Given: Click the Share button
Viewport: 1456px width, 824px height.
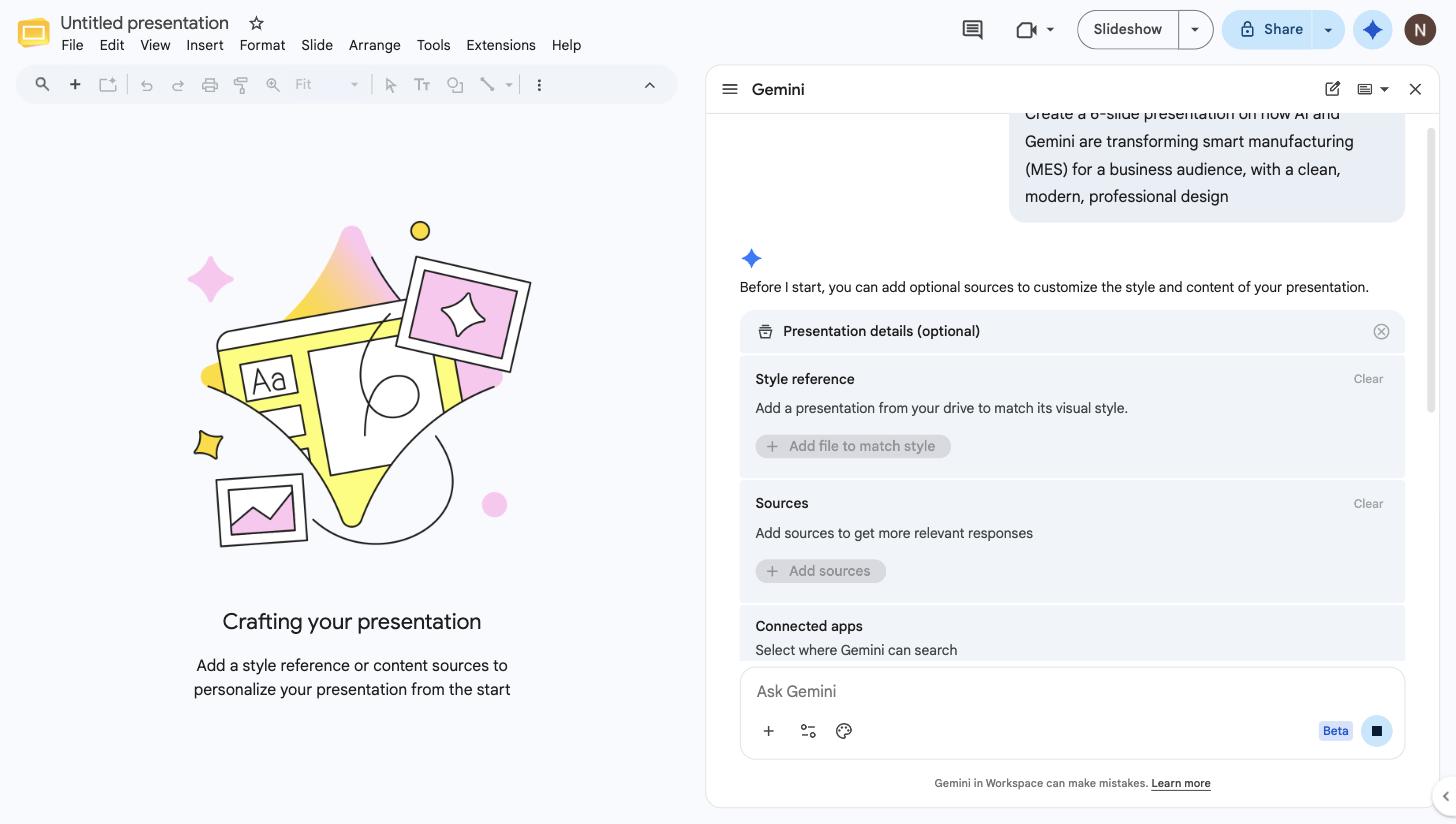Looking at the screenshot, I should coord(1268,30).
